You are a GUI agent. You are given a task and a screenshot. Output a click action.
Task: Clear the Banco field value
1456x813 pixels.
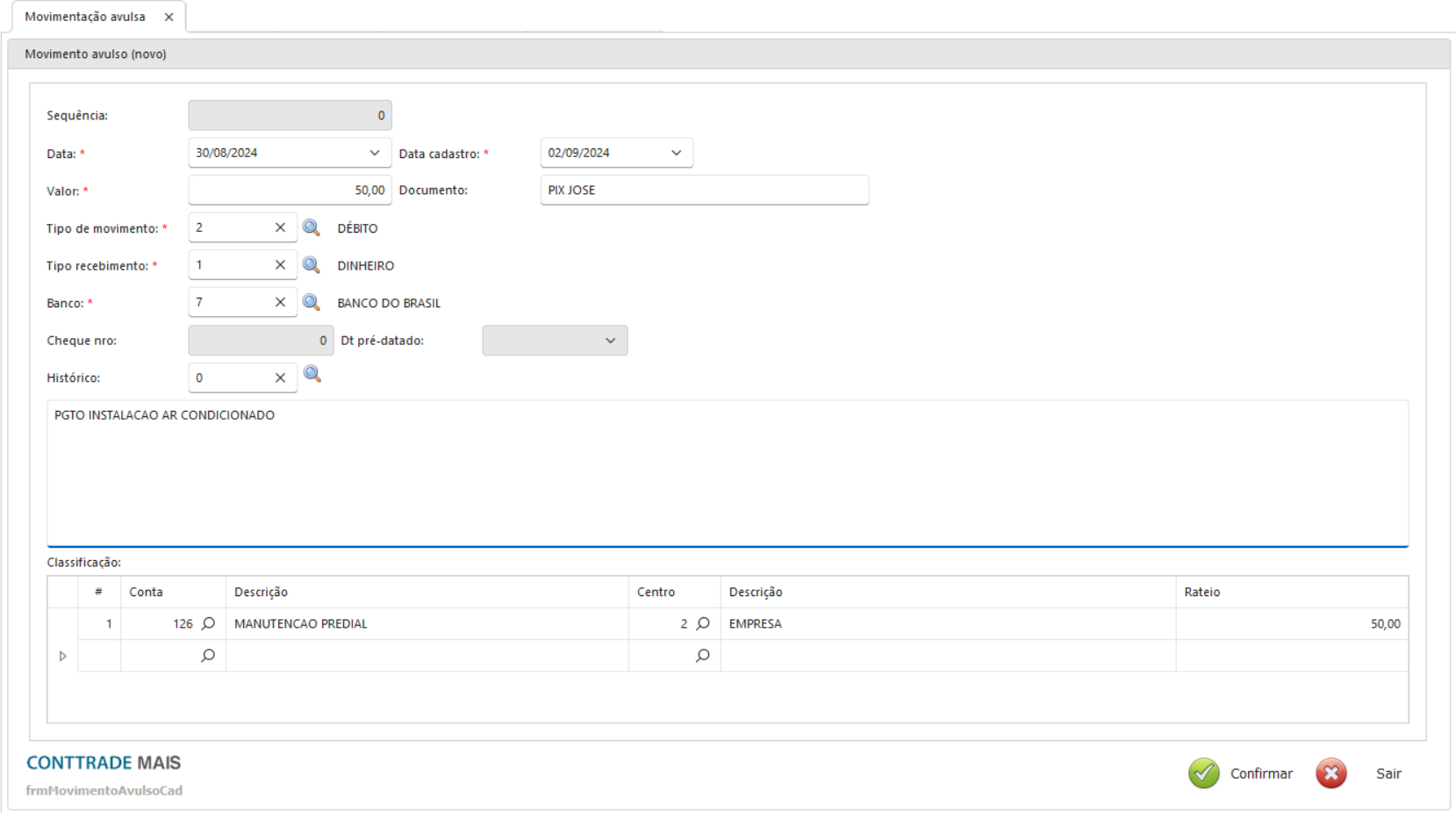point(280,303)
